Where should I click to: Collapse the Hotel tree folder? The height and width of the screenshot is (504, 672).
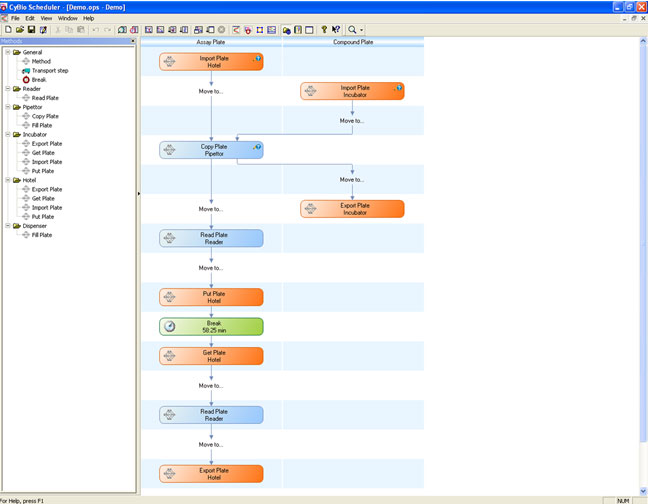tap(8, 180)
